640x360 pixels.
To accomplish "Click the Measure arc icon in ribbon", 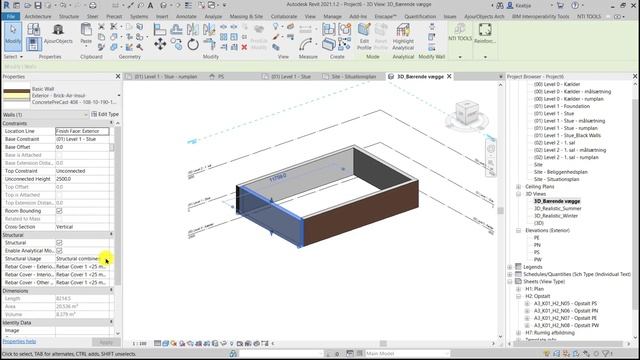I will click(x=305, y=44).
